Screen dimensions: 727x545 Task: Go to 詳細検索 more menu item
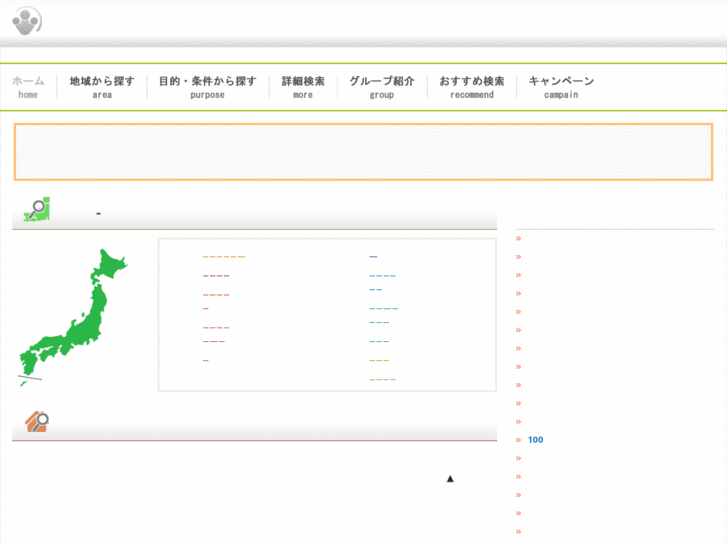[x=303, y=87]
